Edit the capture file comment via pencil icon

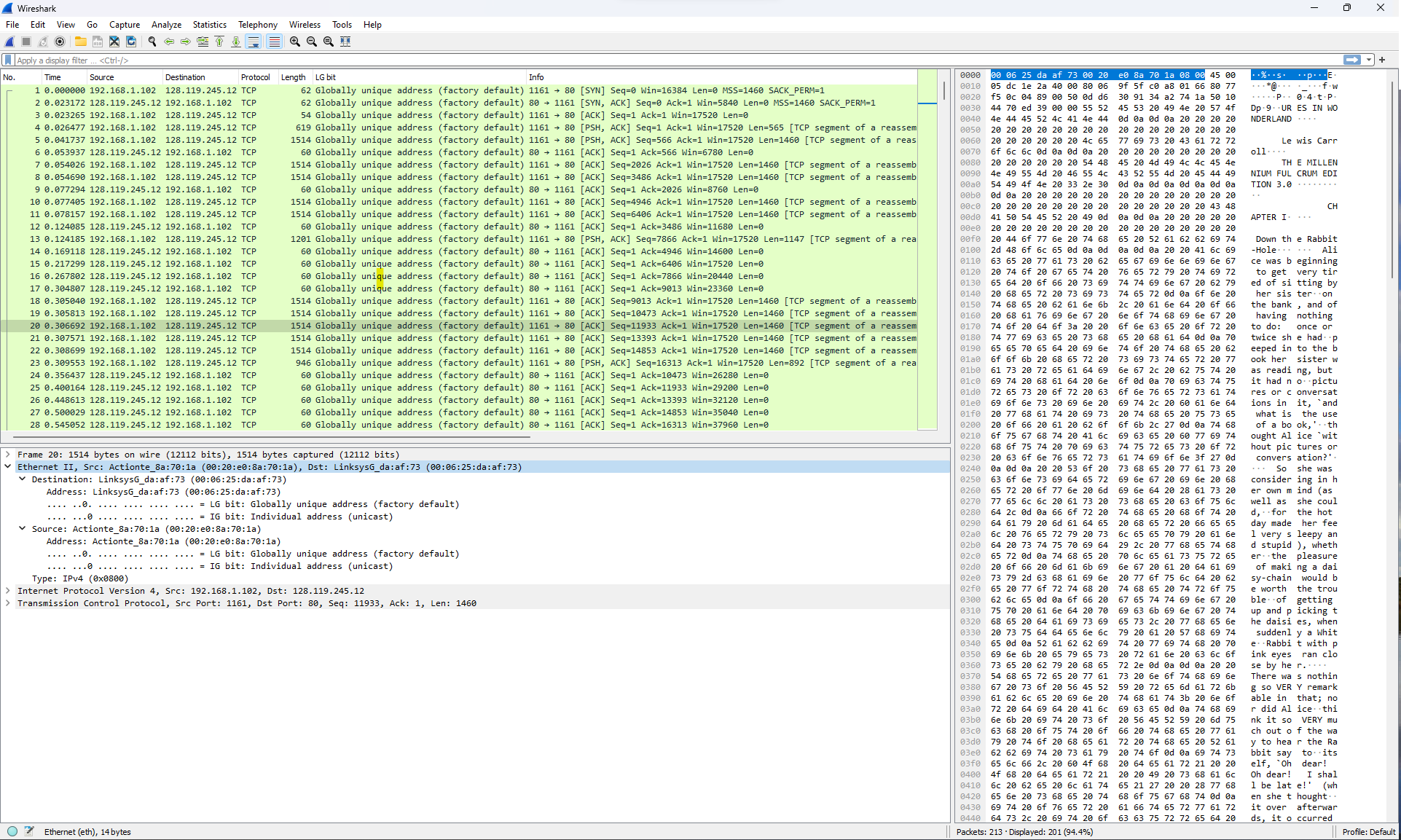[x=30, y=831]
